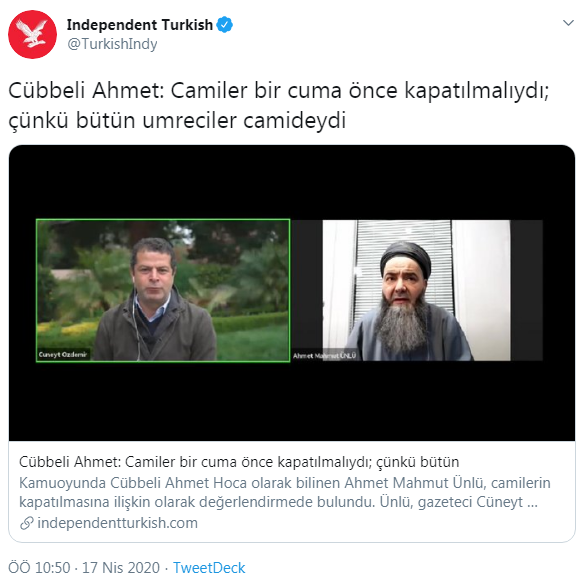Open Cüneyt Özdemir video thumbnail
The height and width of the screenshot is (580, 587).
(163, 291)
